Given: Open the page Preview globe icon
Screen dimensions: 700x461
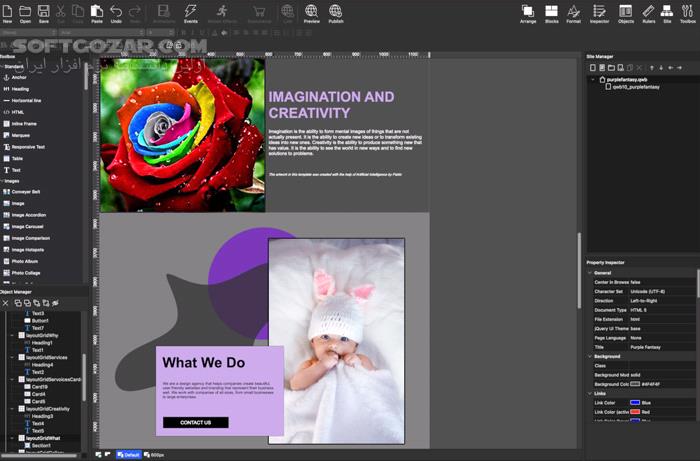Looking at the screenshot, I should coord(311,13).
